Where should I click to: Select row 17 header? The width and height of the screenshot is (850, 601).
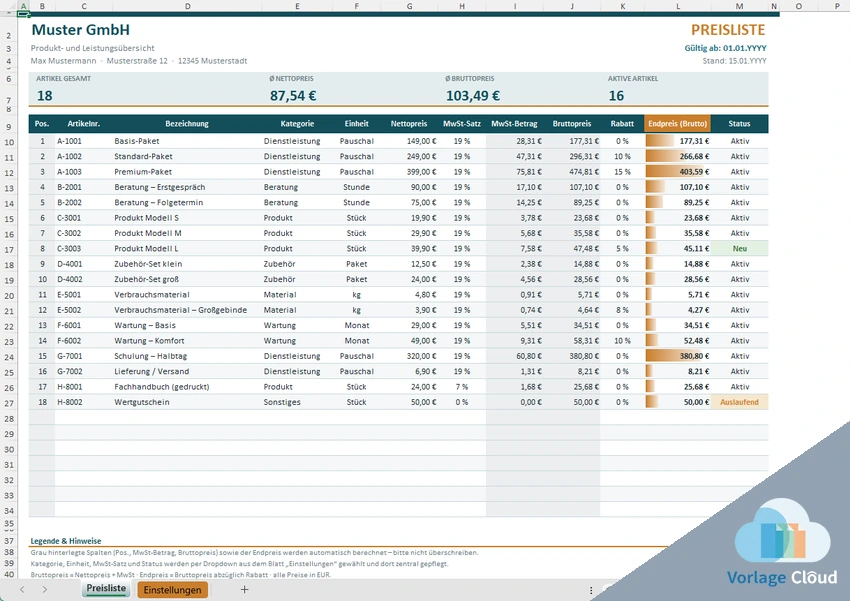[9, 250]
